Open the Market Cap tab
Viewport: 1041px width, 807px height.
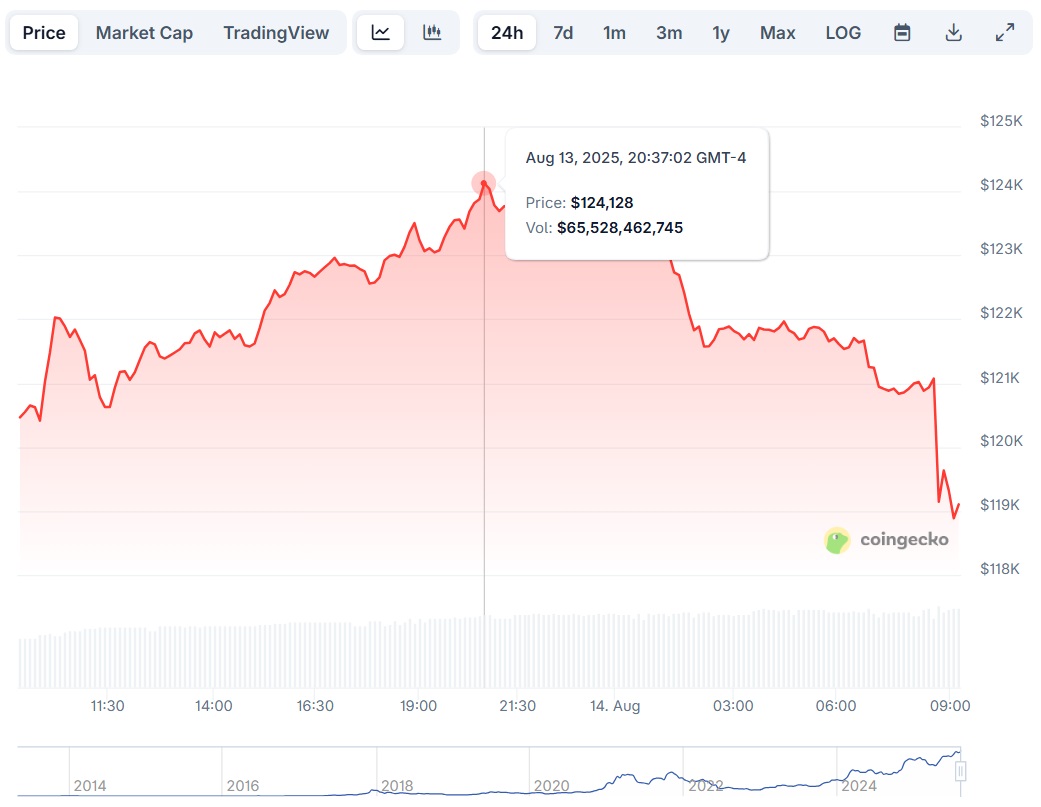(x=144, y=32)
